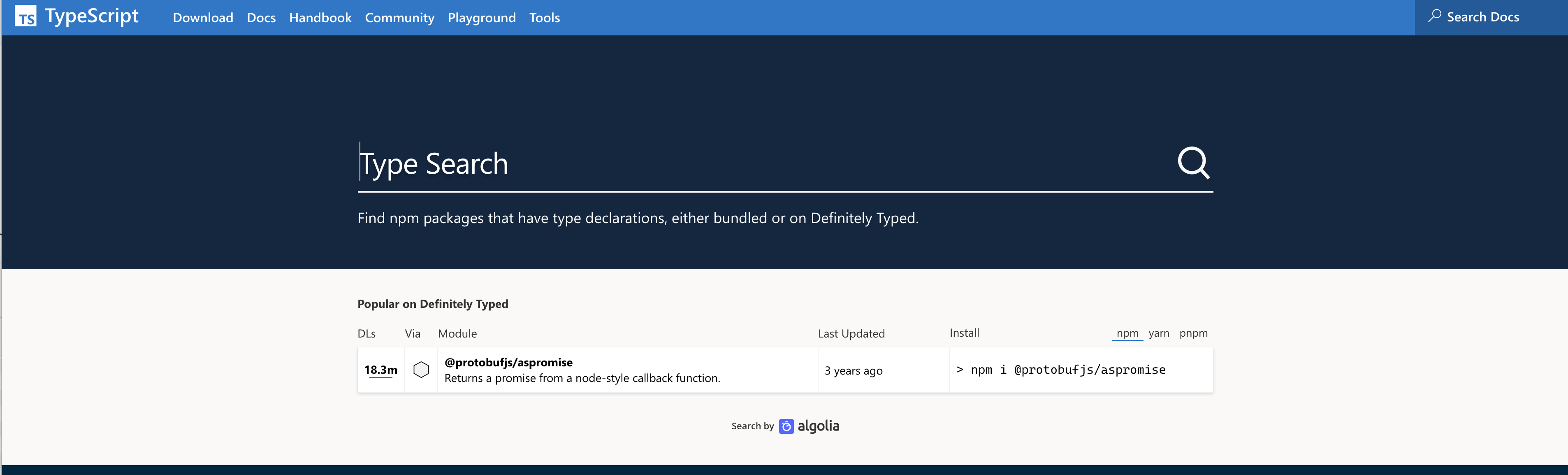Go to the Handbook page

320,18
